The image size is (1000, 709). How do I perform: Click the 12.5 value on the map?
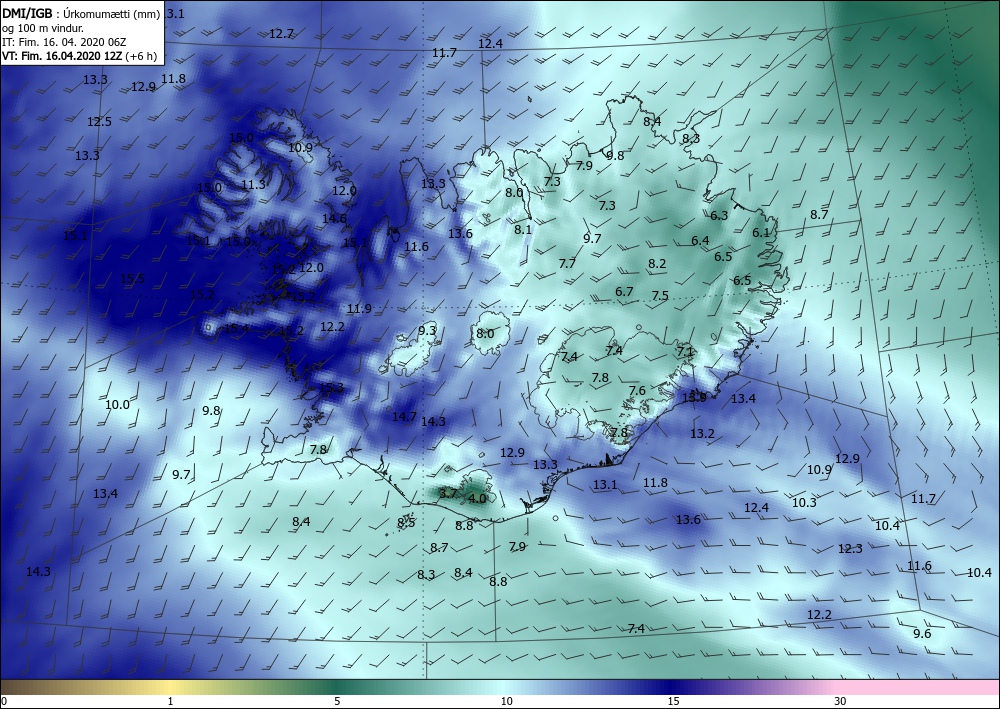[99, 121]
